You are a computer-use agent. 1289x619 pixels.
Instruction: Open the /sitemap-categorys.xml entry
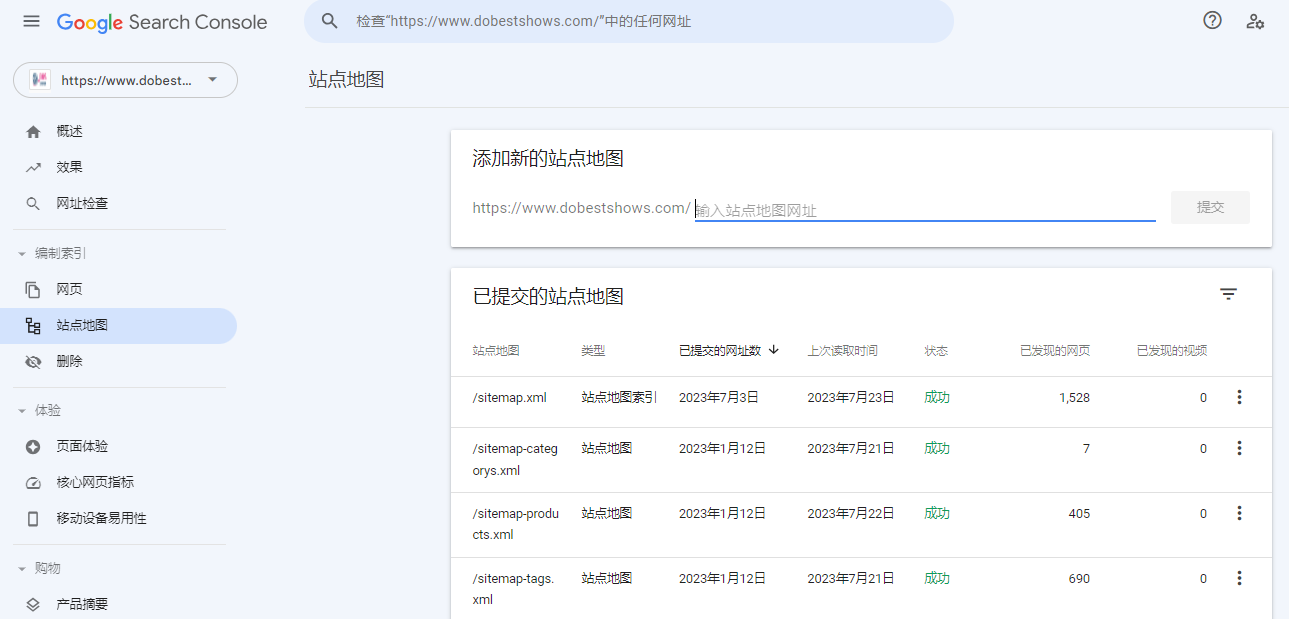click(515, 459)
